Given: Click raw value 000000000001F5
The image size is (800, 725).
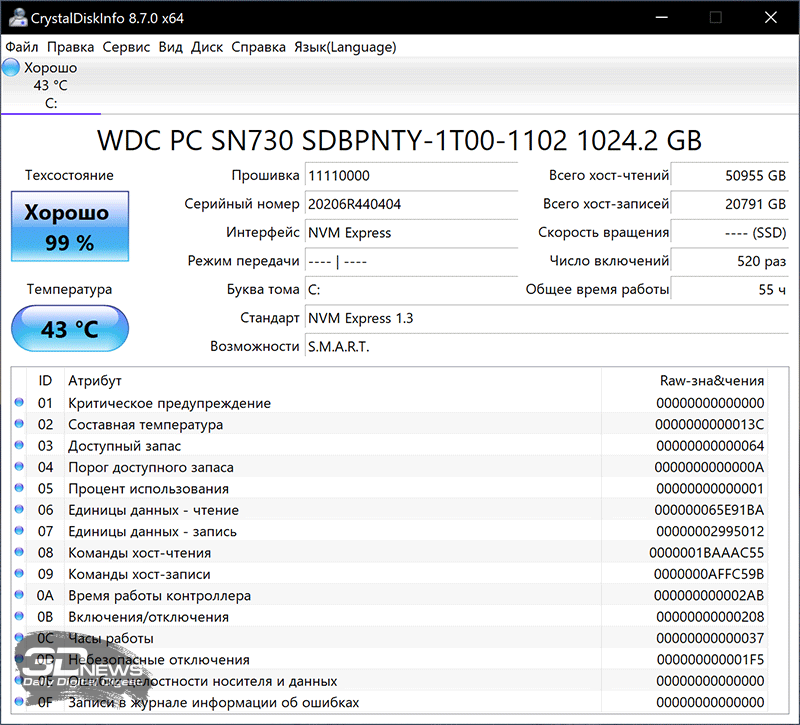Looking at the screenshot, I should (x=710, y=660).
